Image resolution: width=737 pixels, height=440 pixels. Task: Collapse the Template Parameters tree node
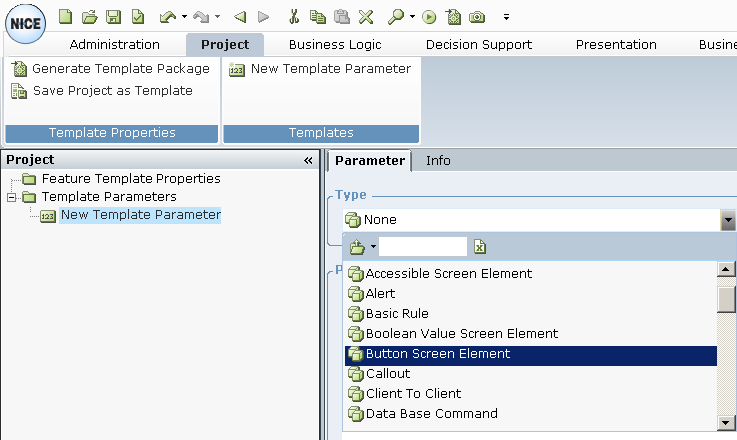[12, 197]
